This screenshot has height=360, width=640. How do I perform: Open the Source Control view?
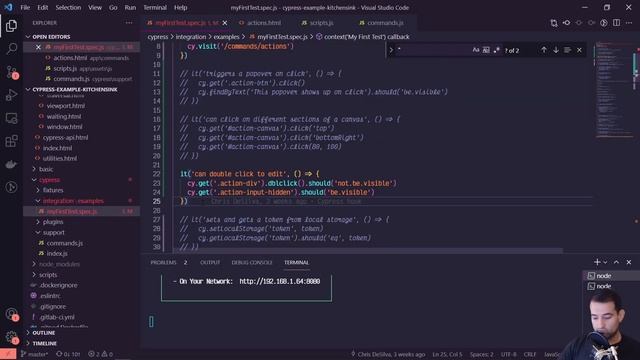click(x=11, y=72)
